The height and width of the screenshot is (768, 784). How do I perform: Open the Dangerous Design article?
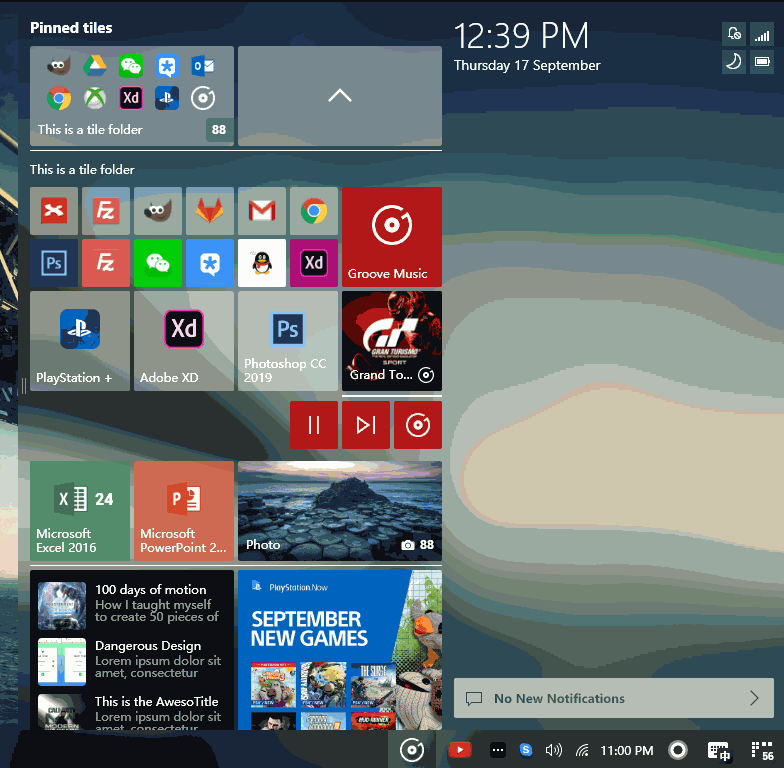[x=132, y=660]
